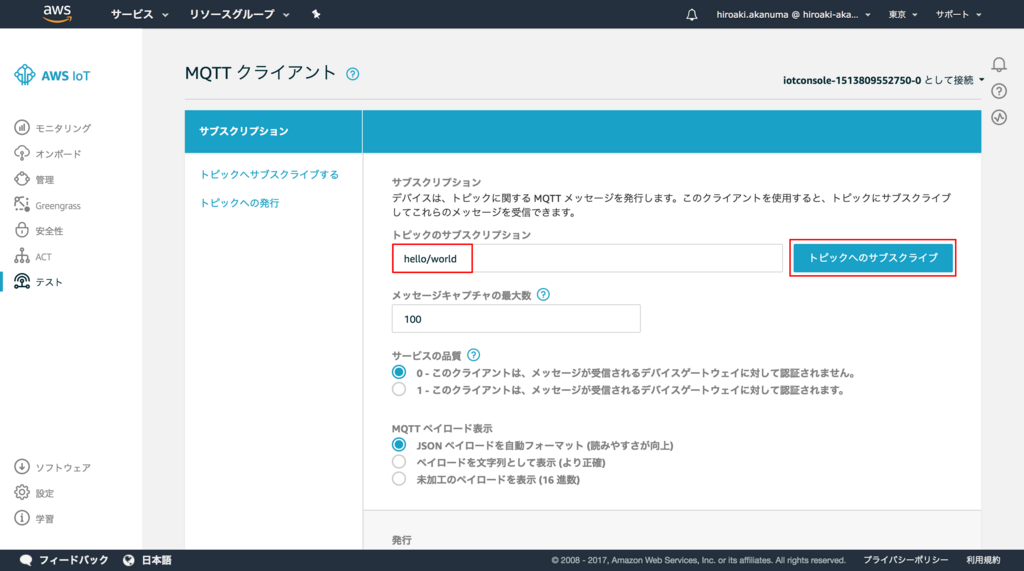
Task: Open the 設定 gear icon
Action: coord(22,492)
